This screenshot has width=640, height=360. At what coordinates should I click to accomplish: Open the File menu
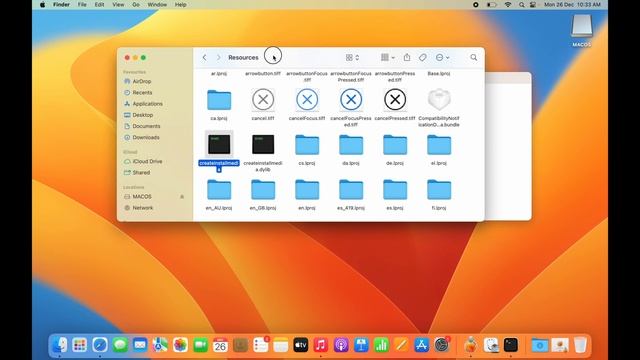pyautogui.click(x=82, y=4)
